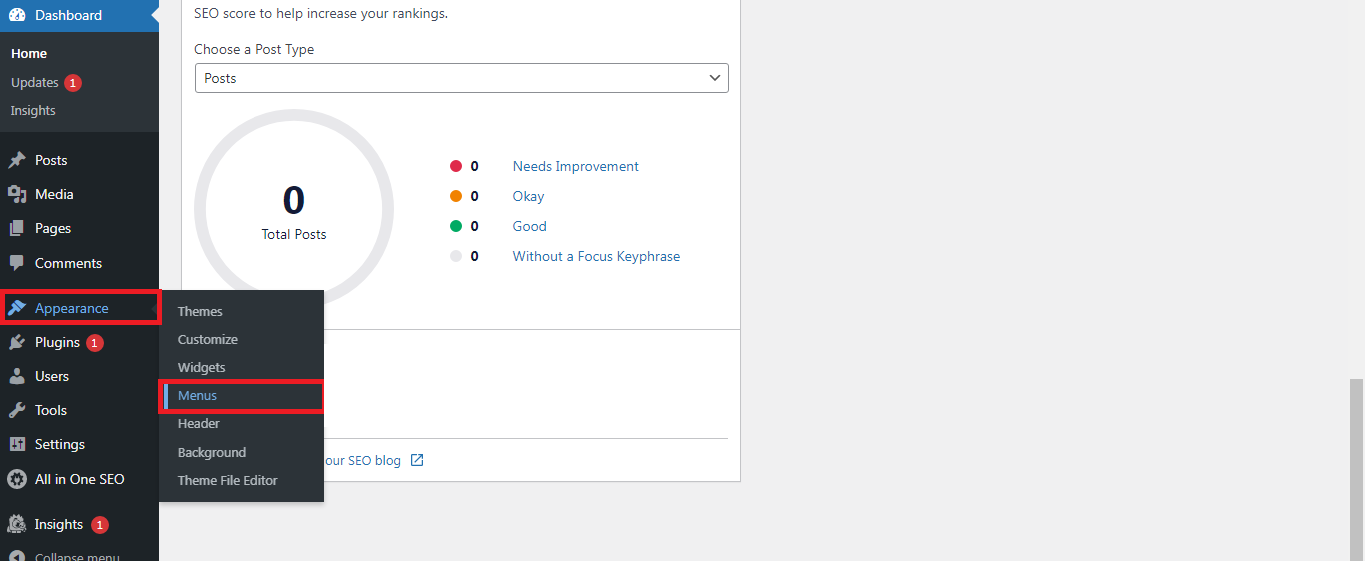Open the Without a Focus Keyphrase link
Viewport: 1365px width, 561px height.
[x=596, y=256]
